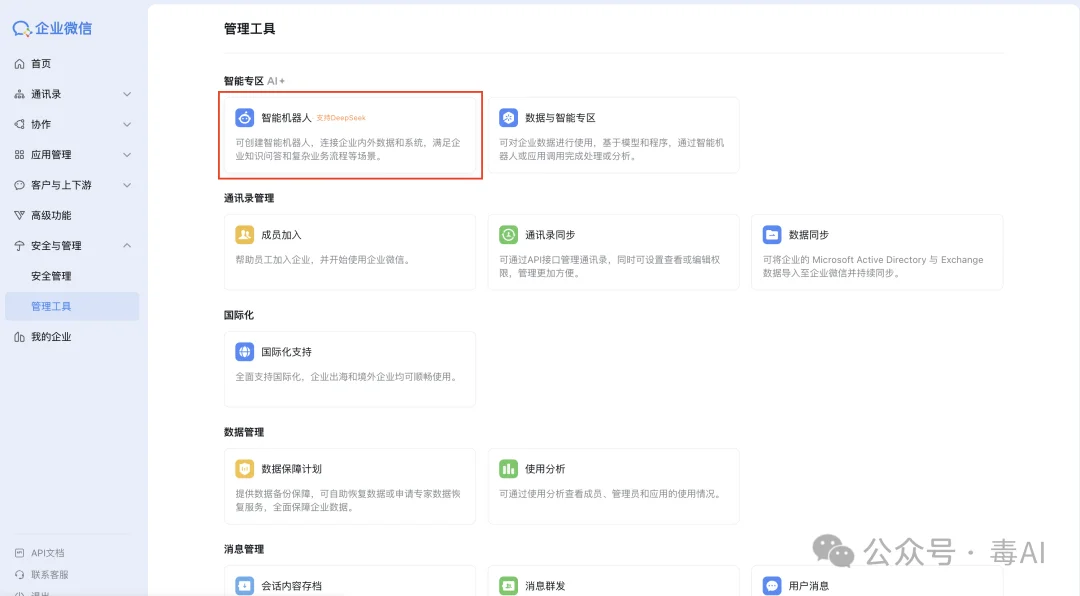This screenshot has width=1080, height=596.
Task: Click the 成员加入 people icon
Action: 245,234
